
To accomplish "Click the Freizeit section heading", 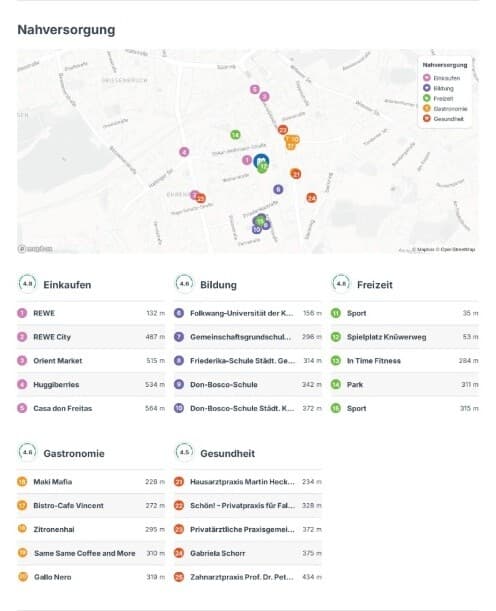I will 375,285.
